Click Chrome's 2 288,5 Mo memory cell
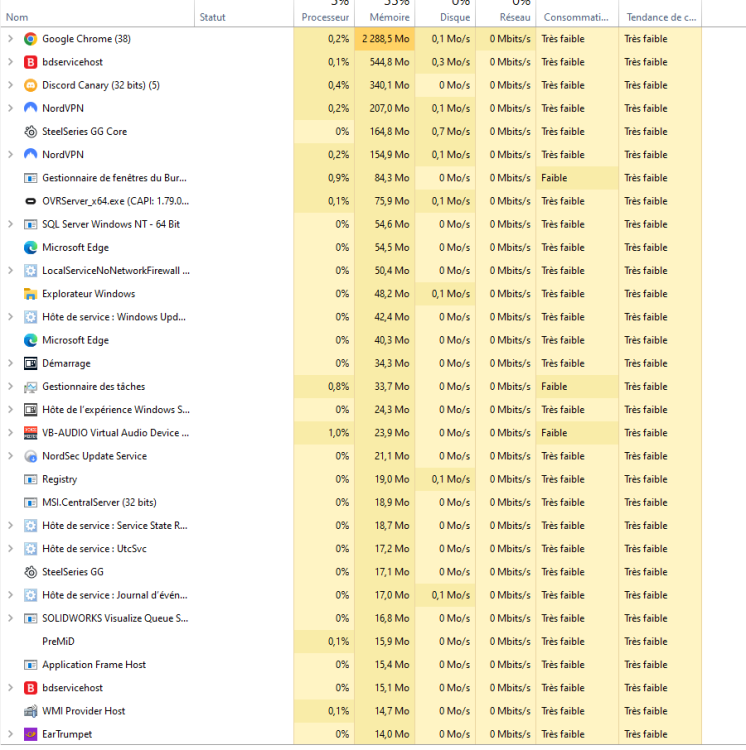The height and width of the screenshot is (750, 746). click(385, 39)
